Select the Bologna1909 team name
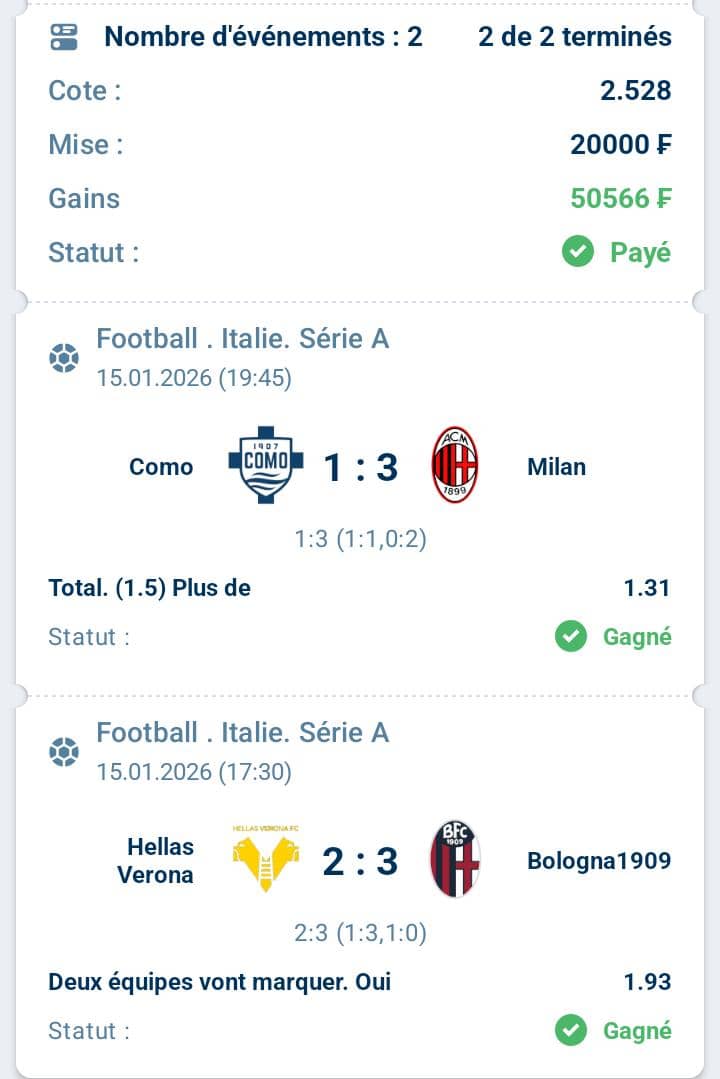 pyautogui.click(x=599, y=860)
